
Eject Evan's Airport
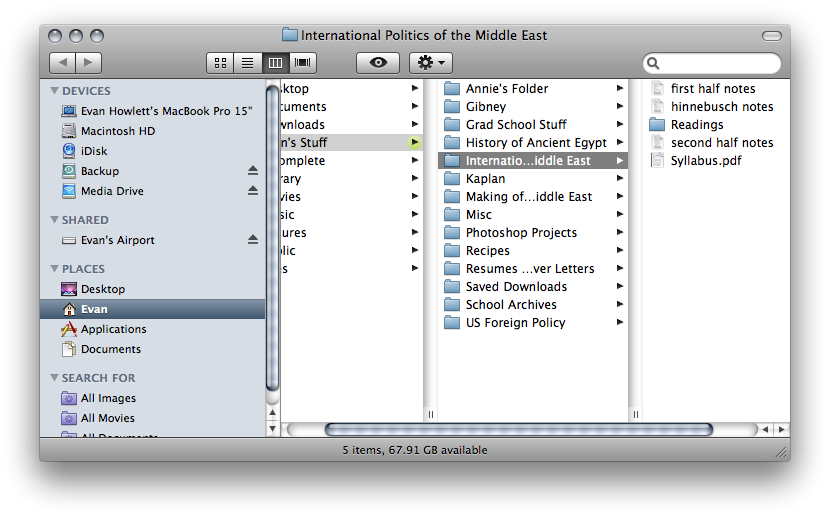(253, 240)
